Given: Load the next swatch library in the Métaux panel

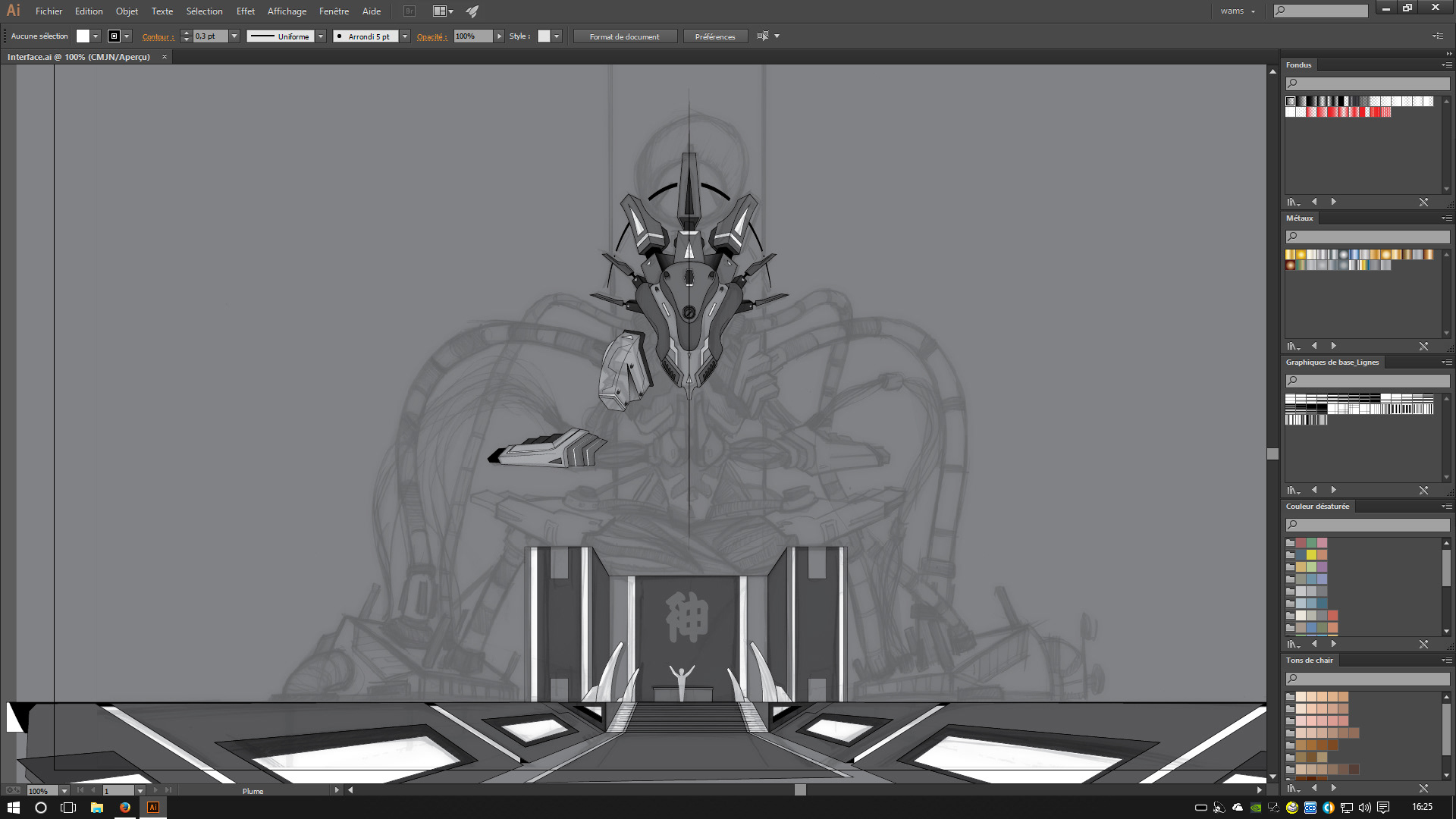Looking at the screenshot, I should [x=1333, y=346].
